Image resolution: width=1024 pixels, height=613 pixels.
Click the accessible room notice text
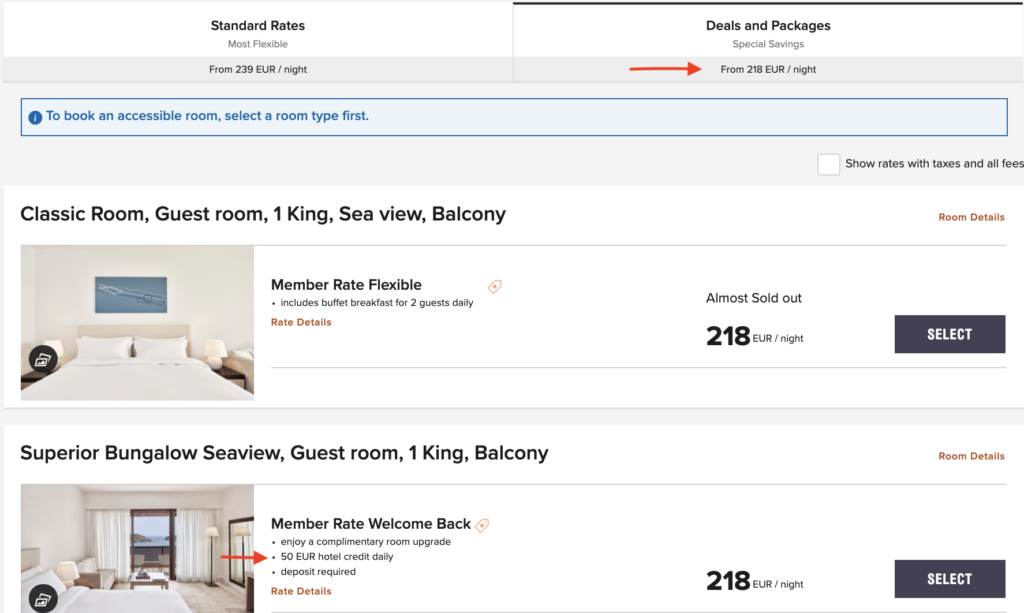coord(207,116)
